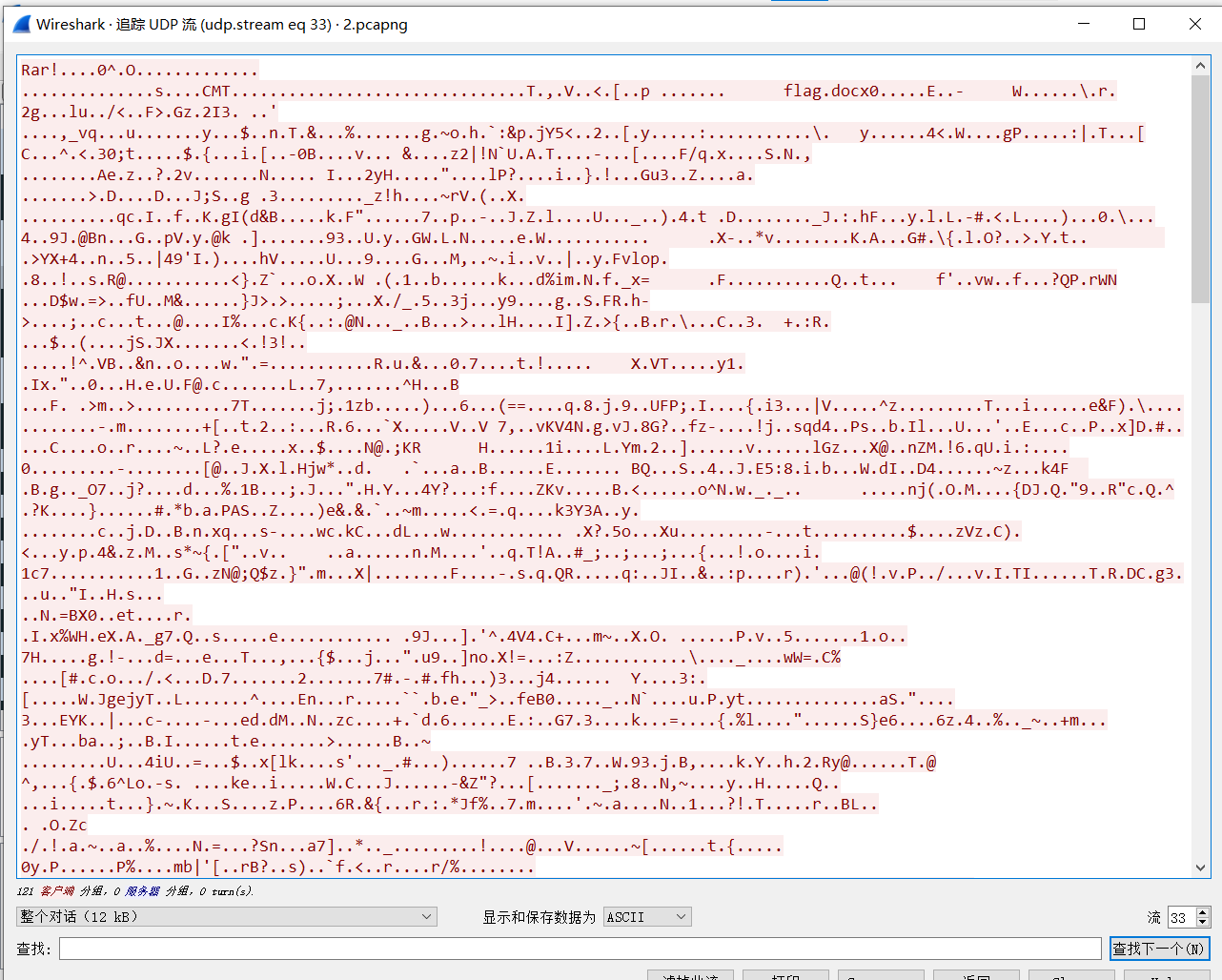Click the '显示和保存数据为' label

[539, 917]
